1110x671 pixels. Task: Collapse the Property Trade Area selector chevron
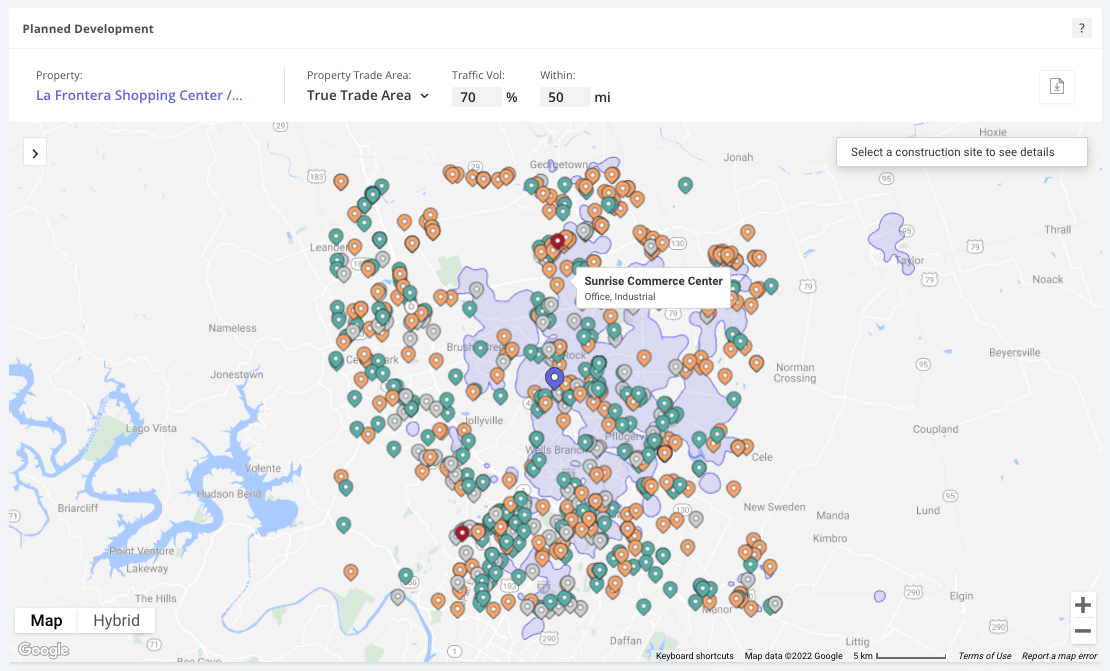[424, 96]
